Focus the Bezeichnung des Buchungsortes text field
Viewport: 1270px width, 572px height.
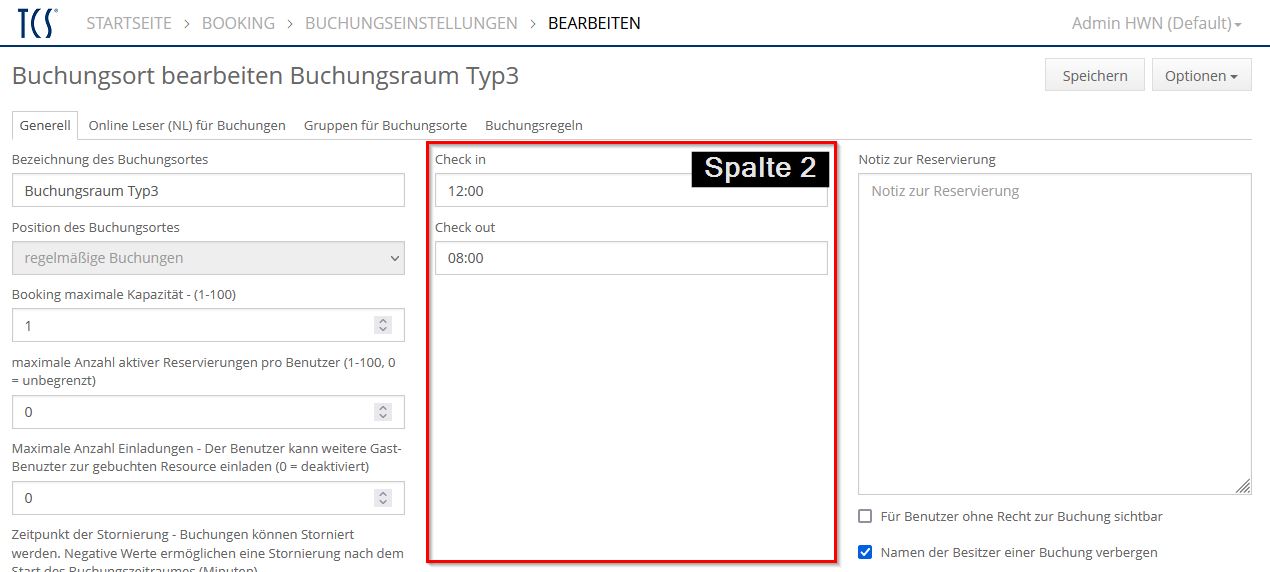(x=208, y=190)
